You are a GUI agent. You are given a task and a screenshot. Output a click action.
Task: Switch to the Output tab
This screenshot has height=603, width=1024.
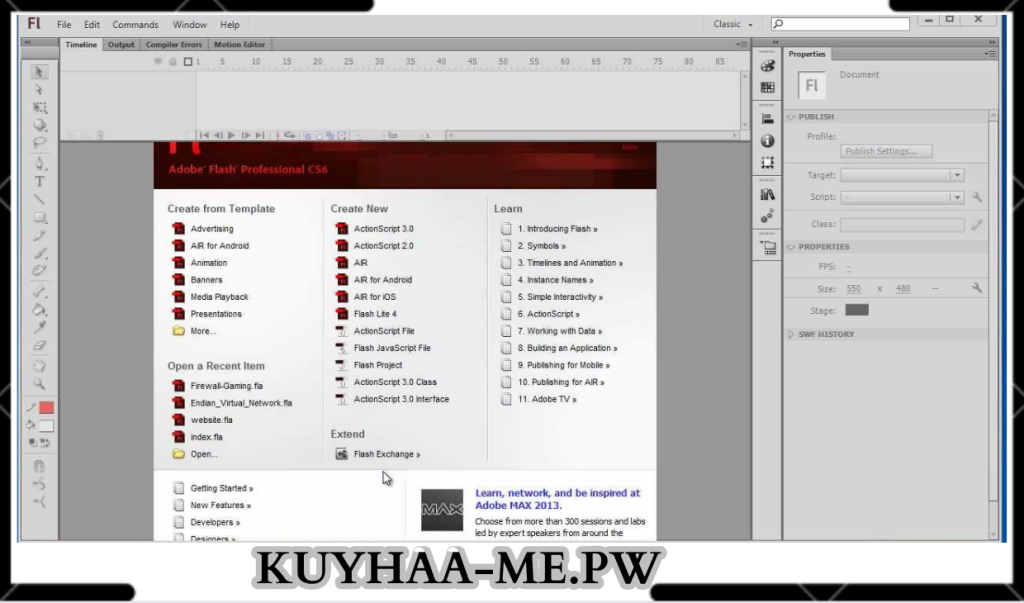tap(121, 44)
